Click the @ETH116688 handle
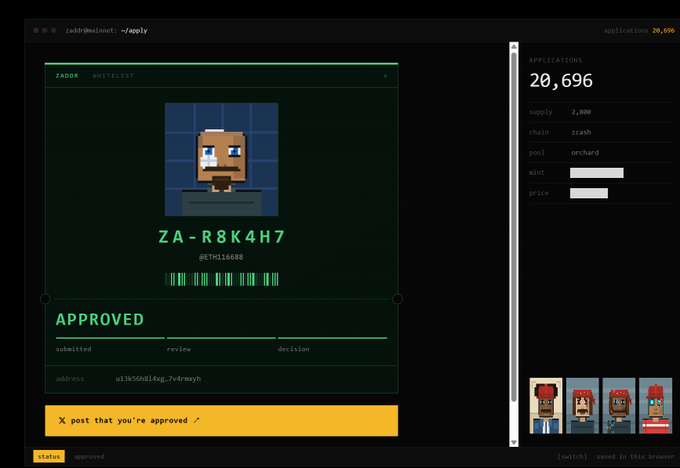This screenshot has width=680, height=468. tap(221, 257)
